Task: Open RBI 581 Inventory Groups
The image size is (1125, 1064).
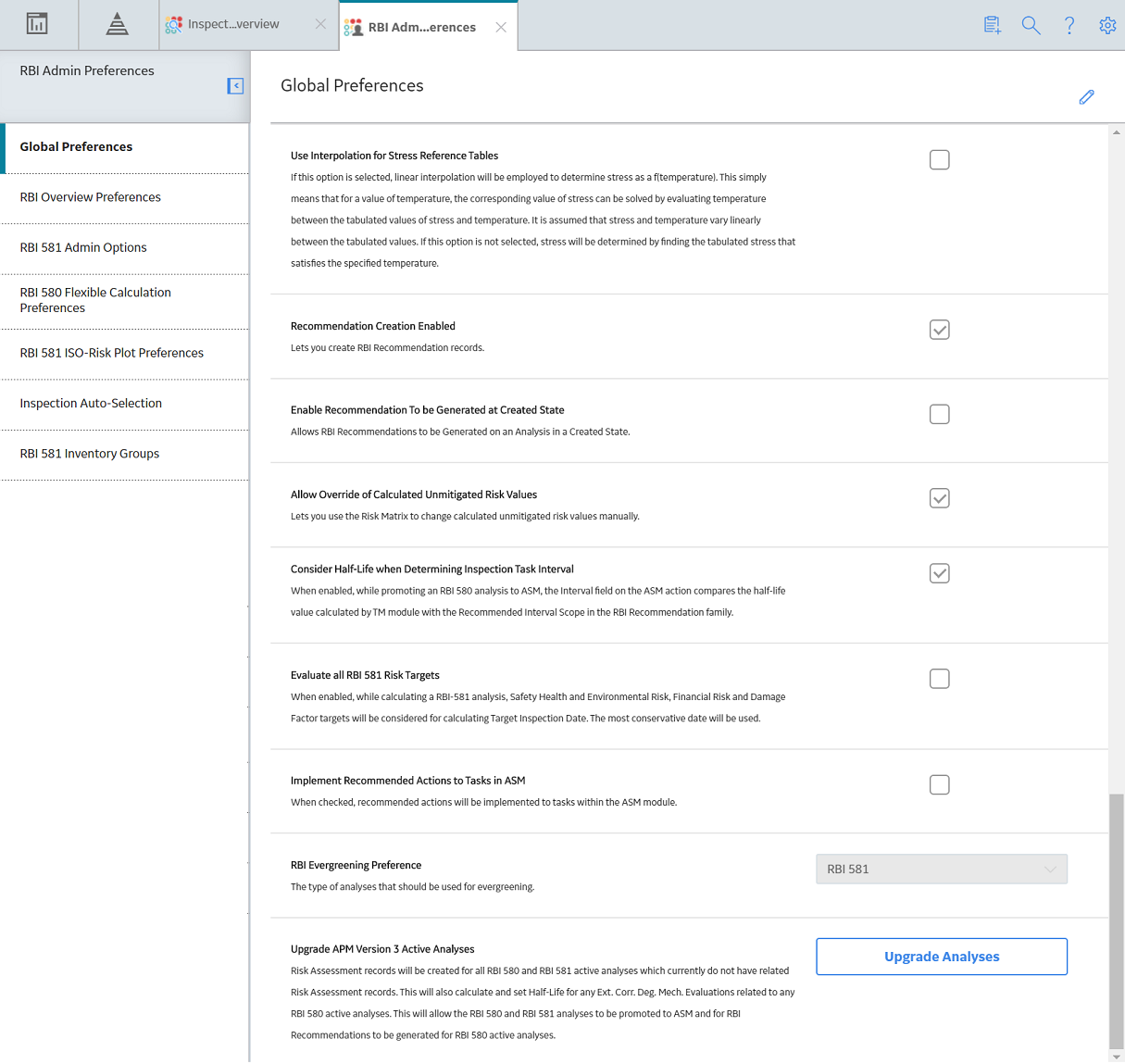Action: tap(125, 454)
